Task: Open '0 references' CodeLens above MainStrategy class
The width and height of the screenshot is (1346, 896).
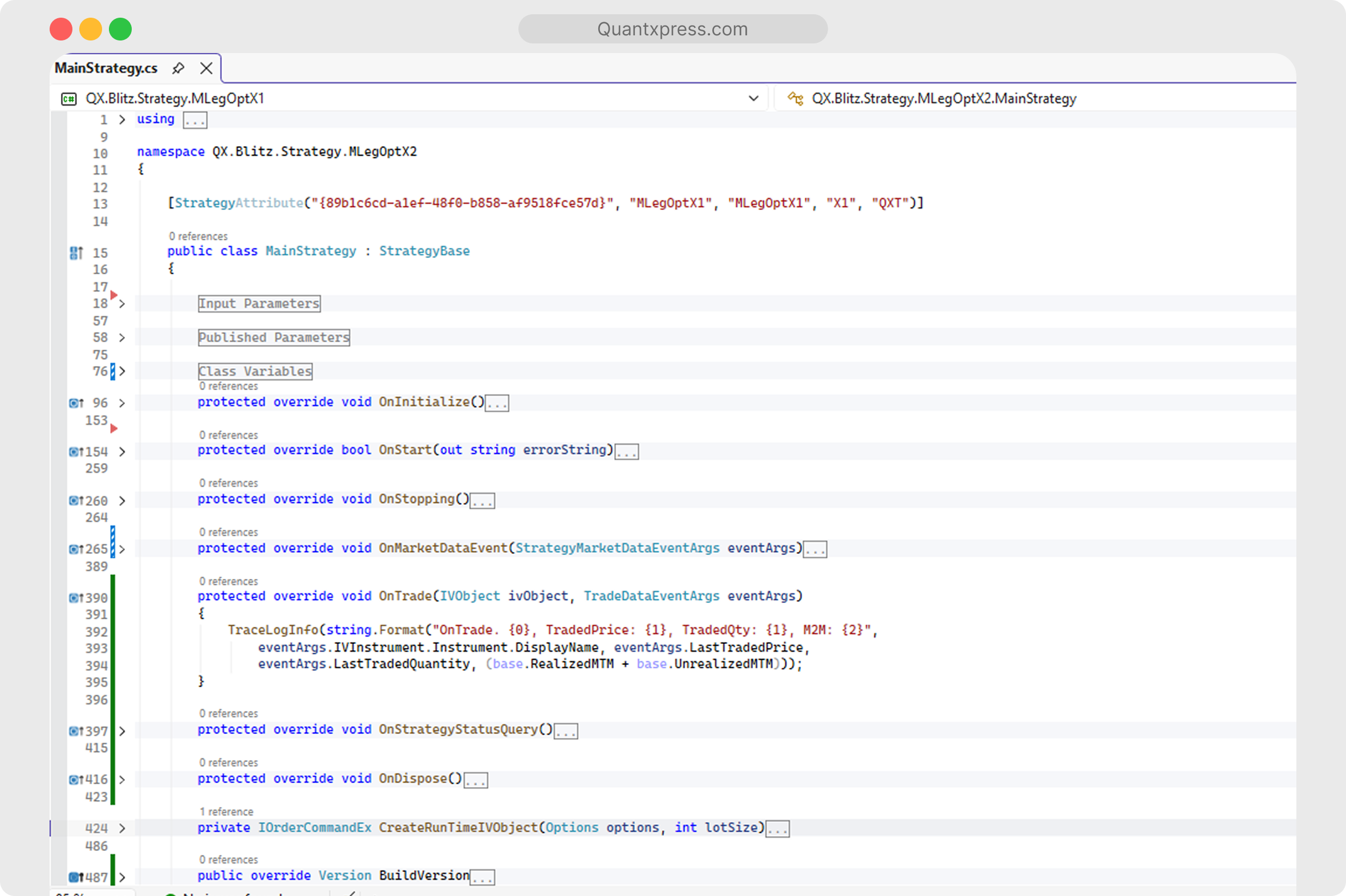Action: coord(198,236)
